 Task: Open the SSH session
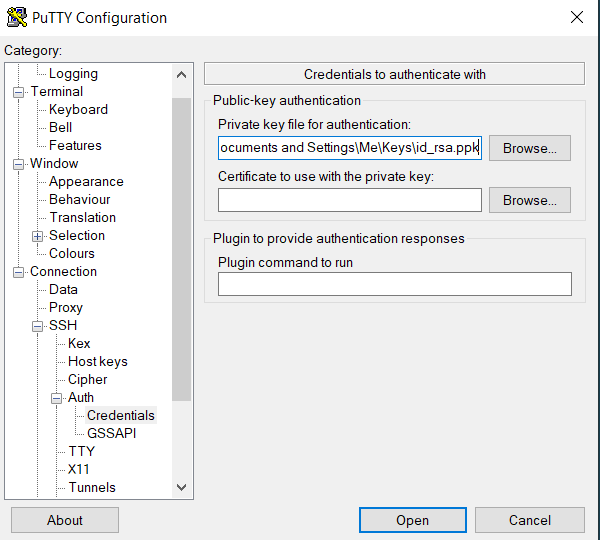click(412, 520)
